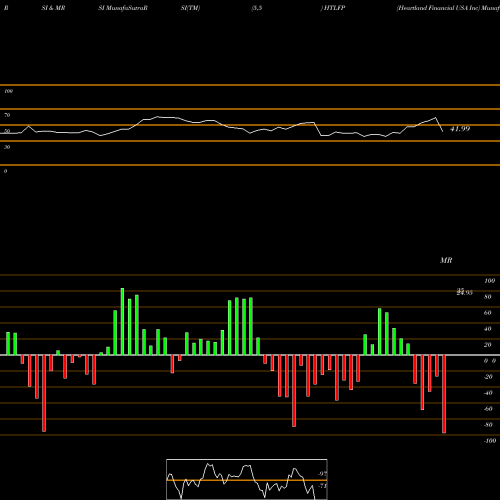Click the -20 label on MR axis

click(488, 377)
